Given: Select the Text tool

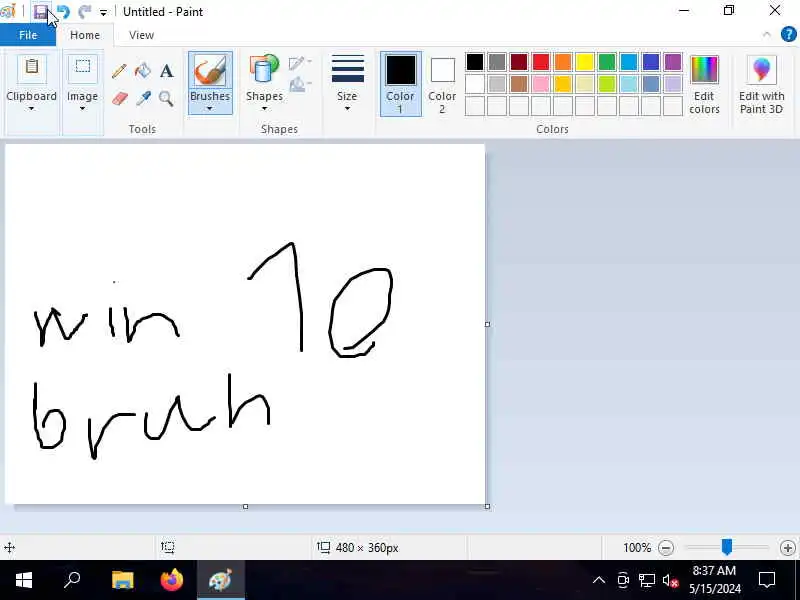Looking at the screenshot, I should [166, 71].
